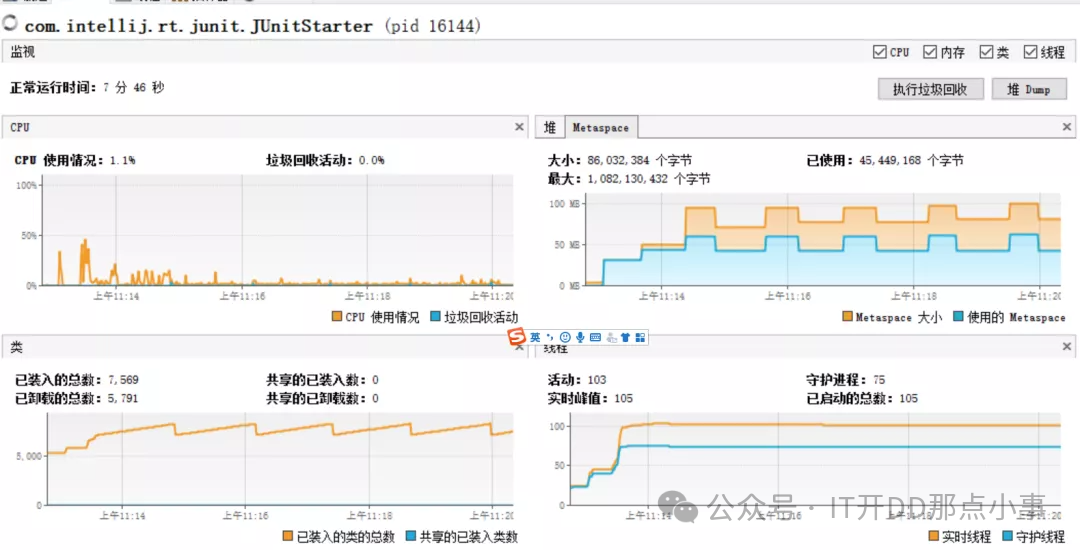Close the 线程 chart panel
This screenshot has width=1080, height=550.
(x=1066, y=347)
